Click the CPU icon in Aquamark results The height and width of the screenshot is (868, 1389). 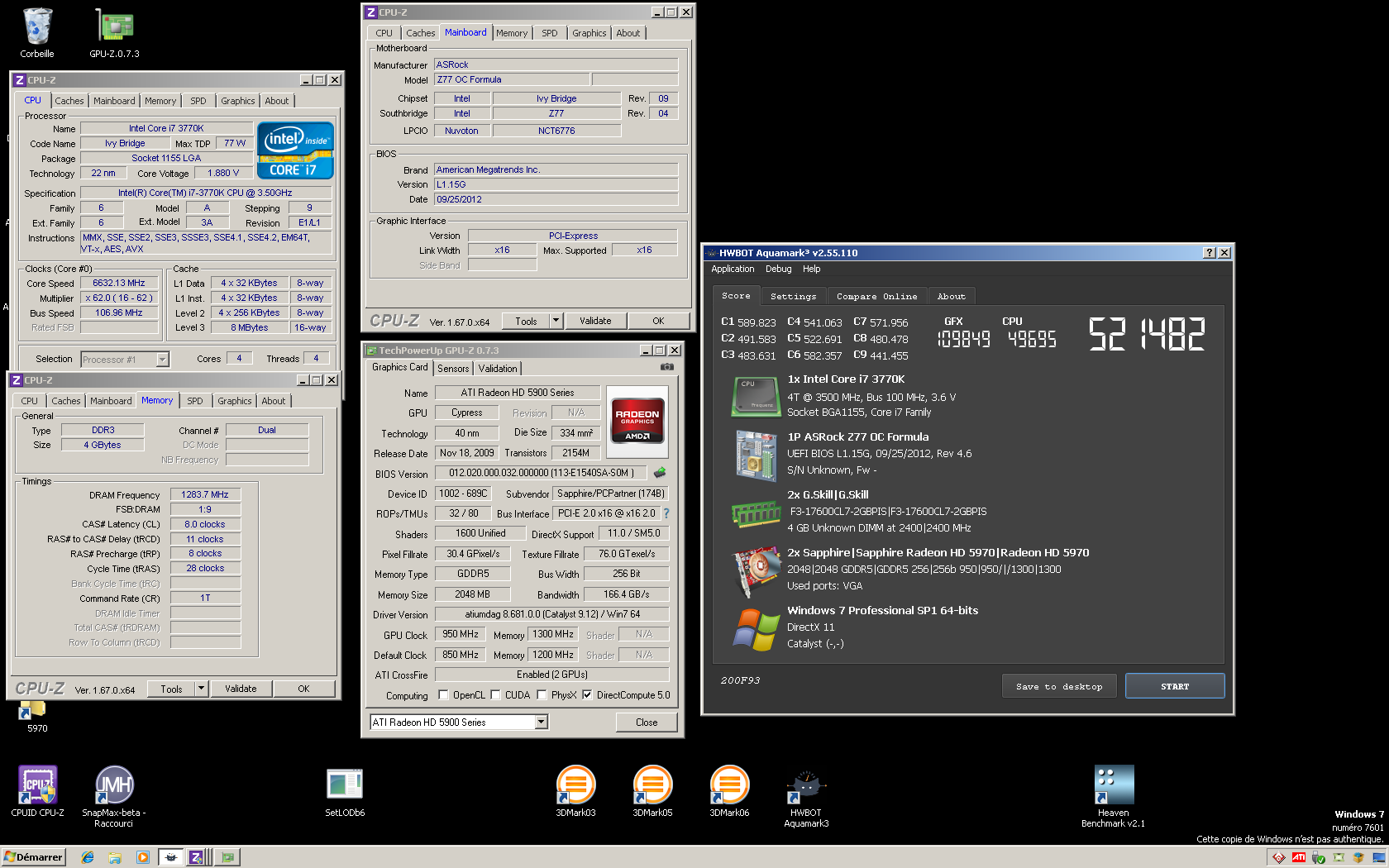(x=756, y=396)
